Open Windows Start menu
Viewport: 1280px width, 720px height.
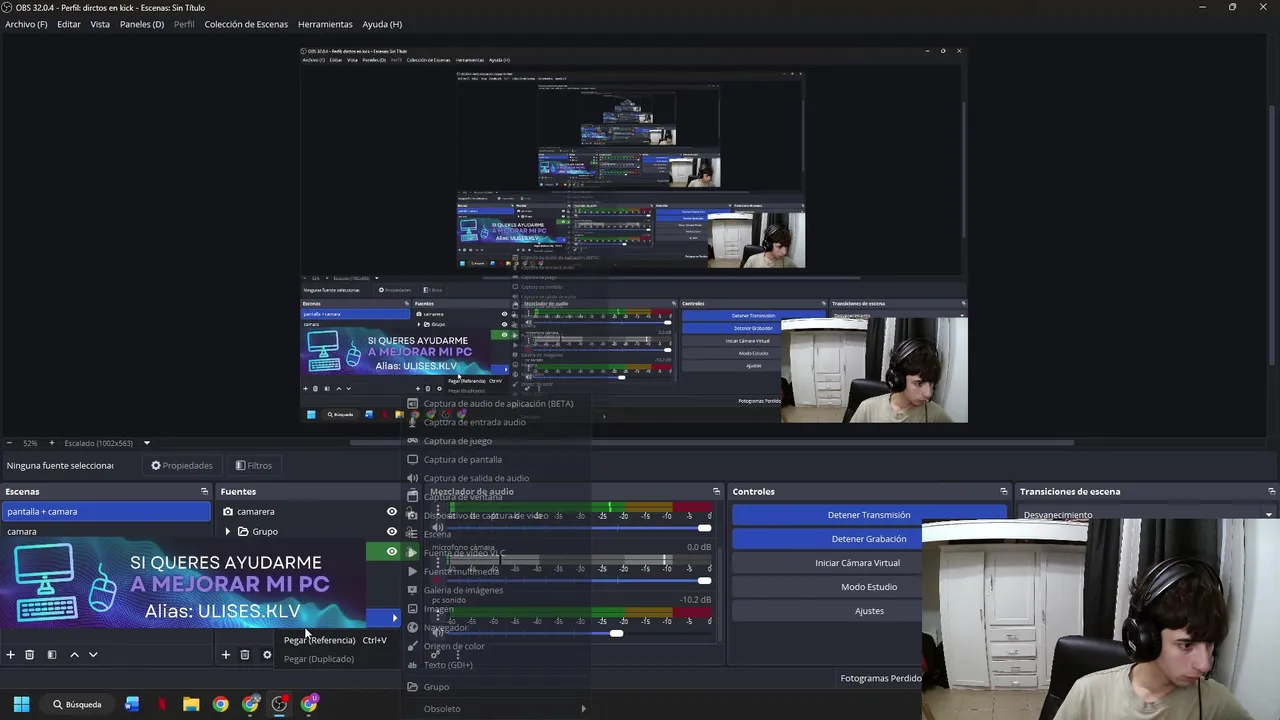[x=21, y=704]
